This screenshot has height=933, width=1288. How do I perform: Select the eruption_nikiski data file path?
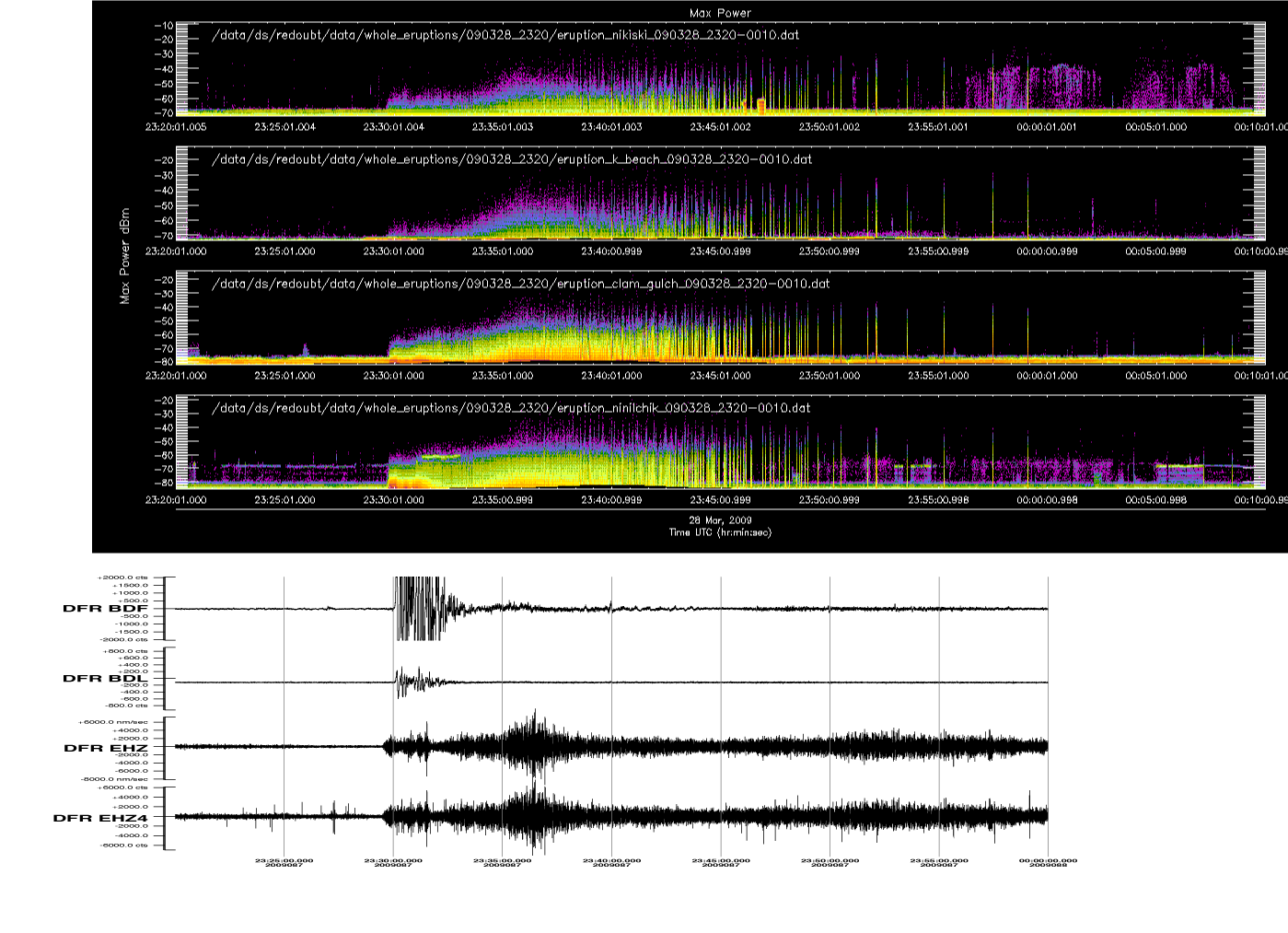point(505,35)
